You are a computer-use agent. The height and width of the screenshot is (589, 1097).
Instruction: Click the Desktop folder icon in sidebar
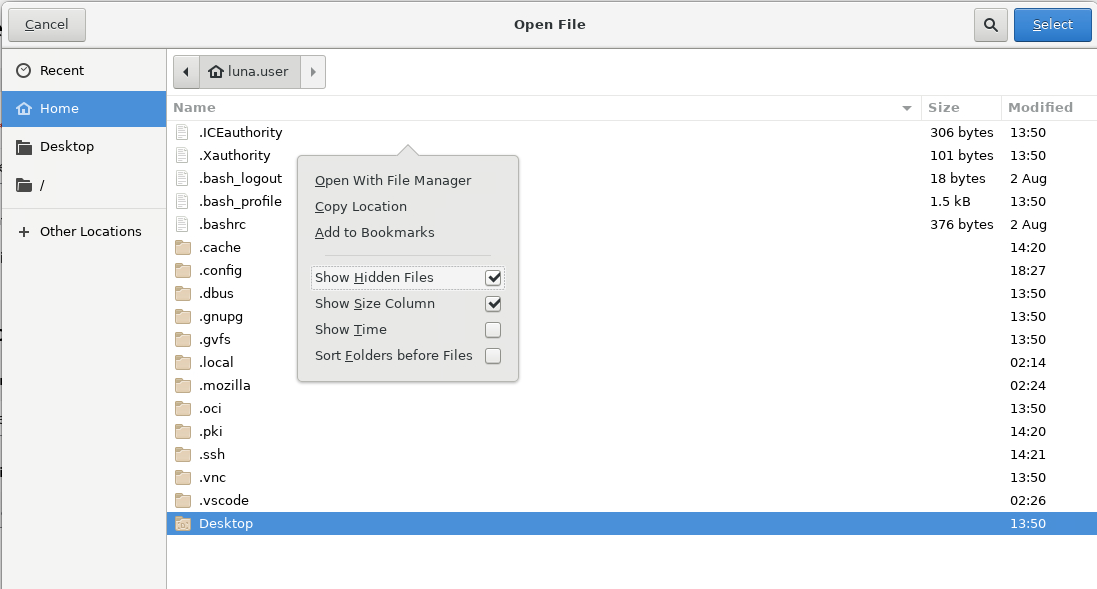[x=24, y=147]
